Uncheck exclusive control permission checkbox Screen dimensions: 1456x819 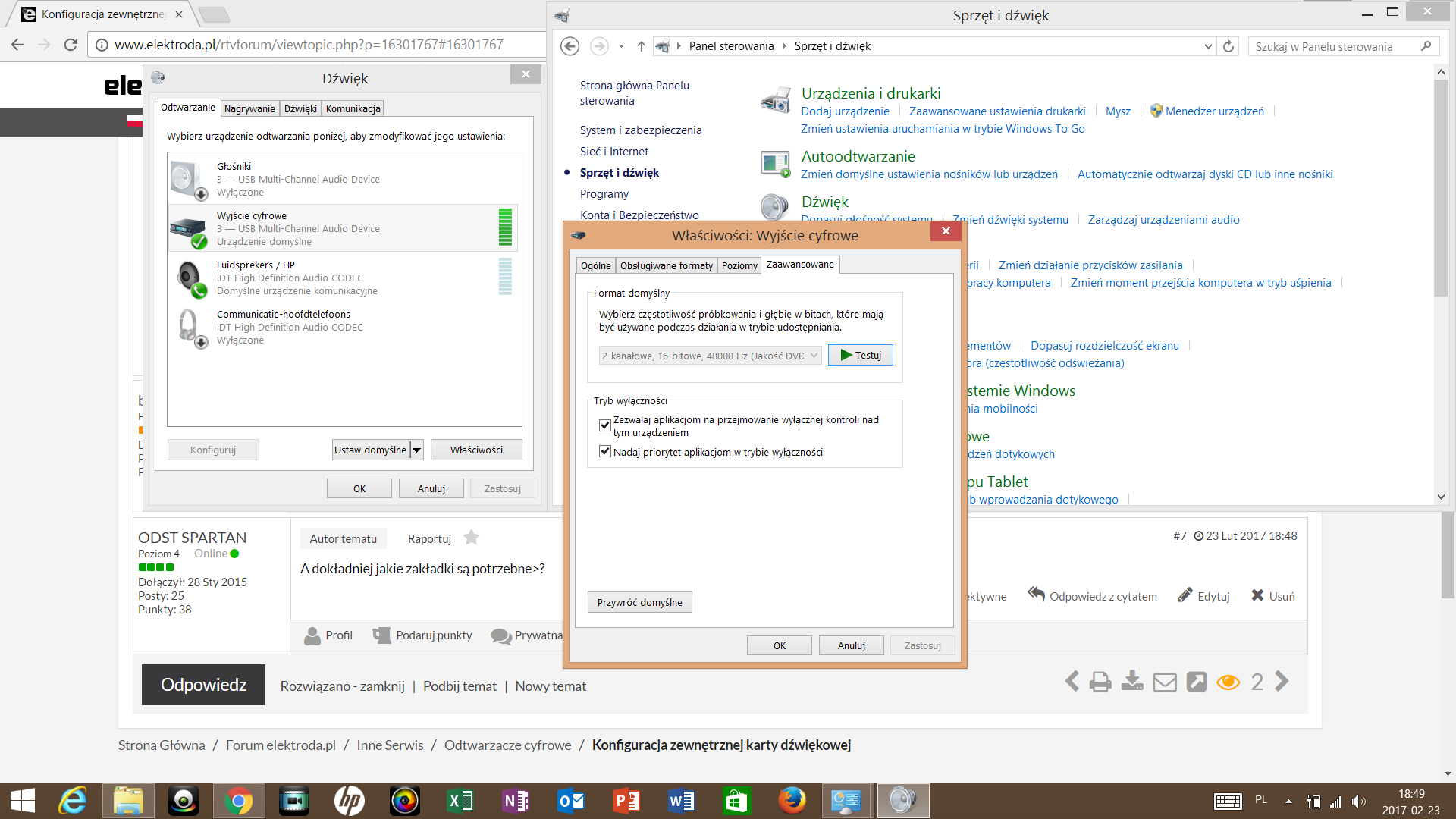[x=605, y=425]
